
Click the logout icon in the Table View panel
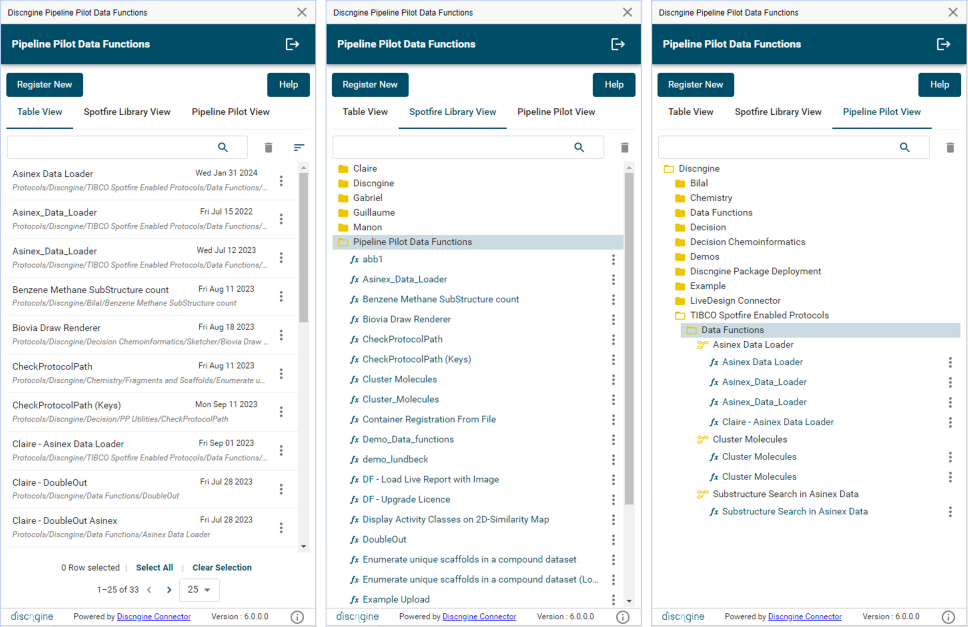point(292,44)
